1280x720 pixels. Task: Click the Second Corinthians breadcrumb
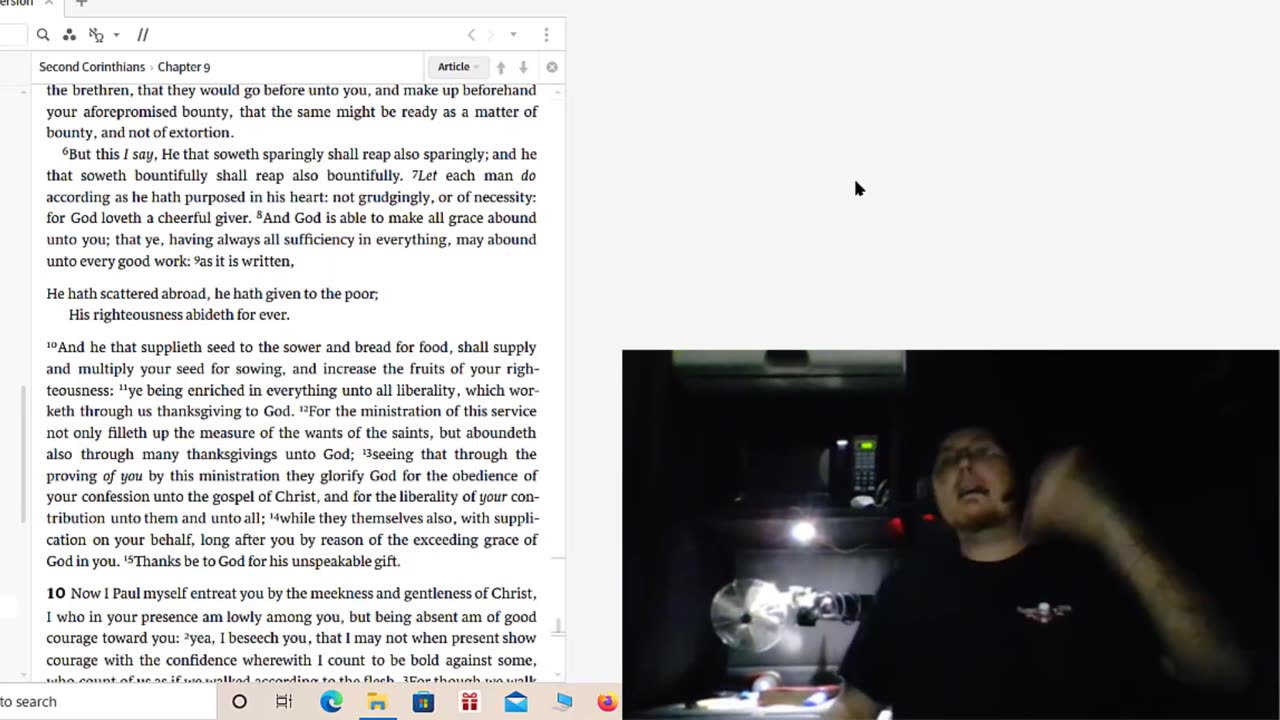click(92, 67)
